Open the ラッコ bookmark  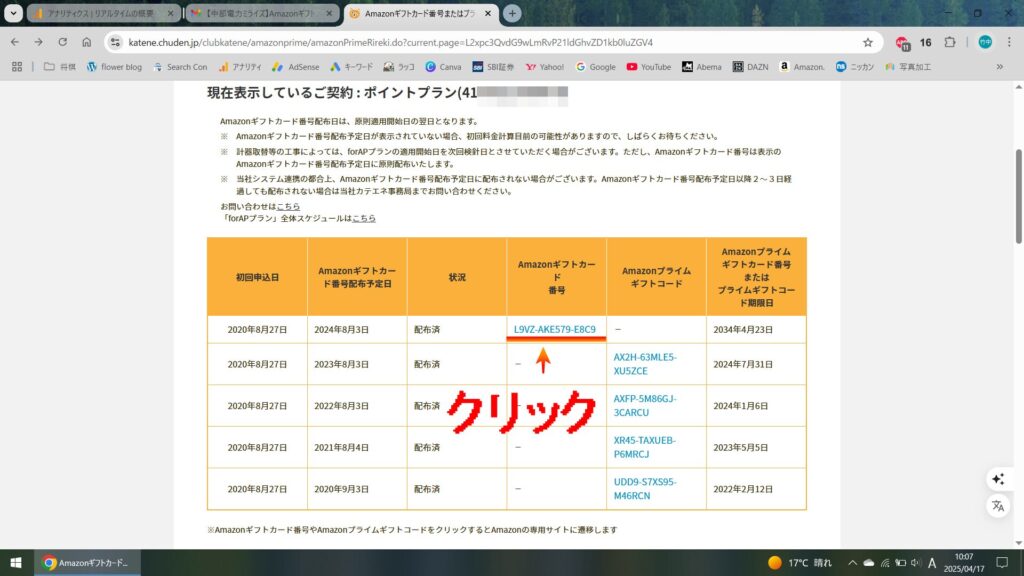(399, 67)
